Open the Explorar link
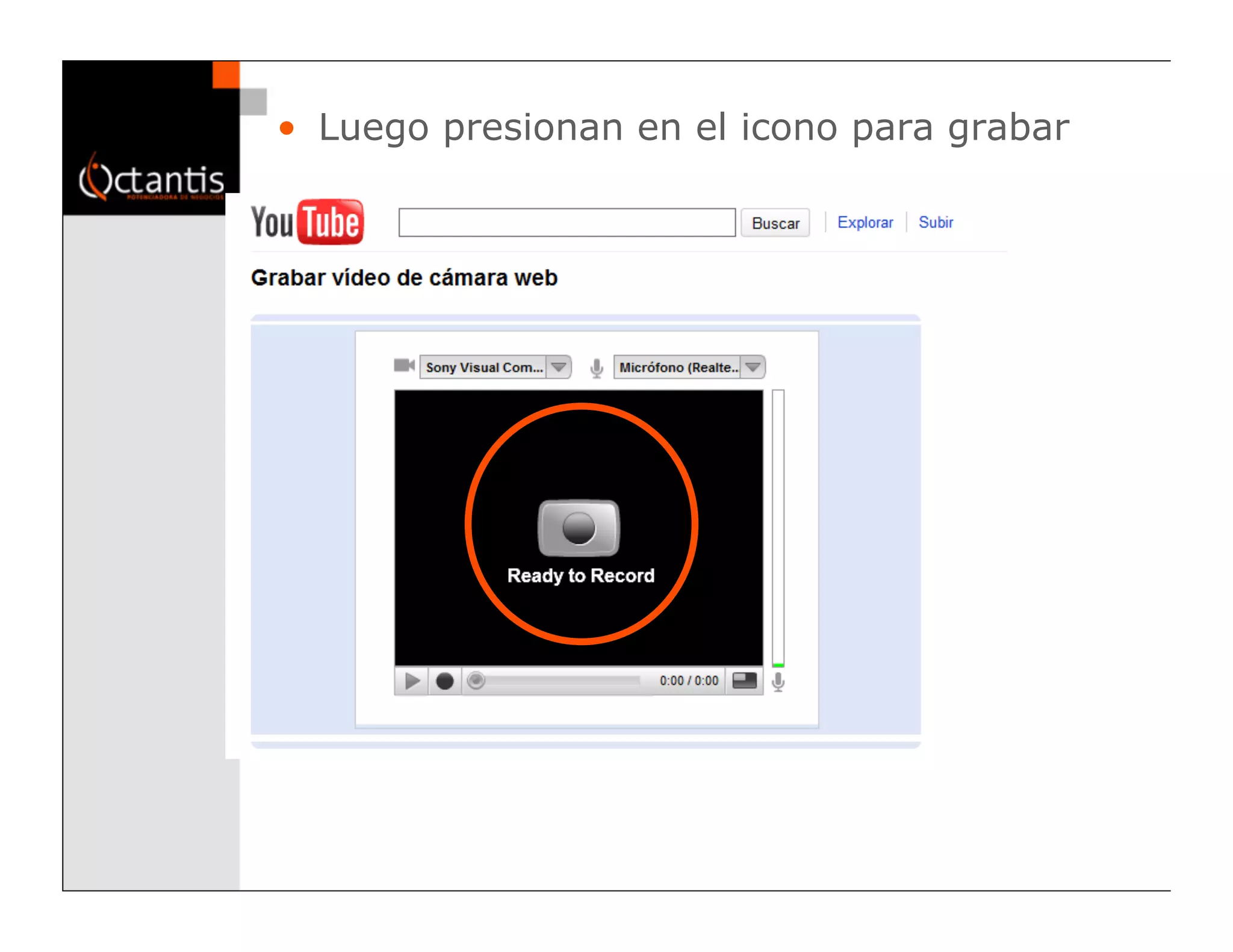Image resolution: width=1233 pixels, height=952 pixels. pos(865,223)
